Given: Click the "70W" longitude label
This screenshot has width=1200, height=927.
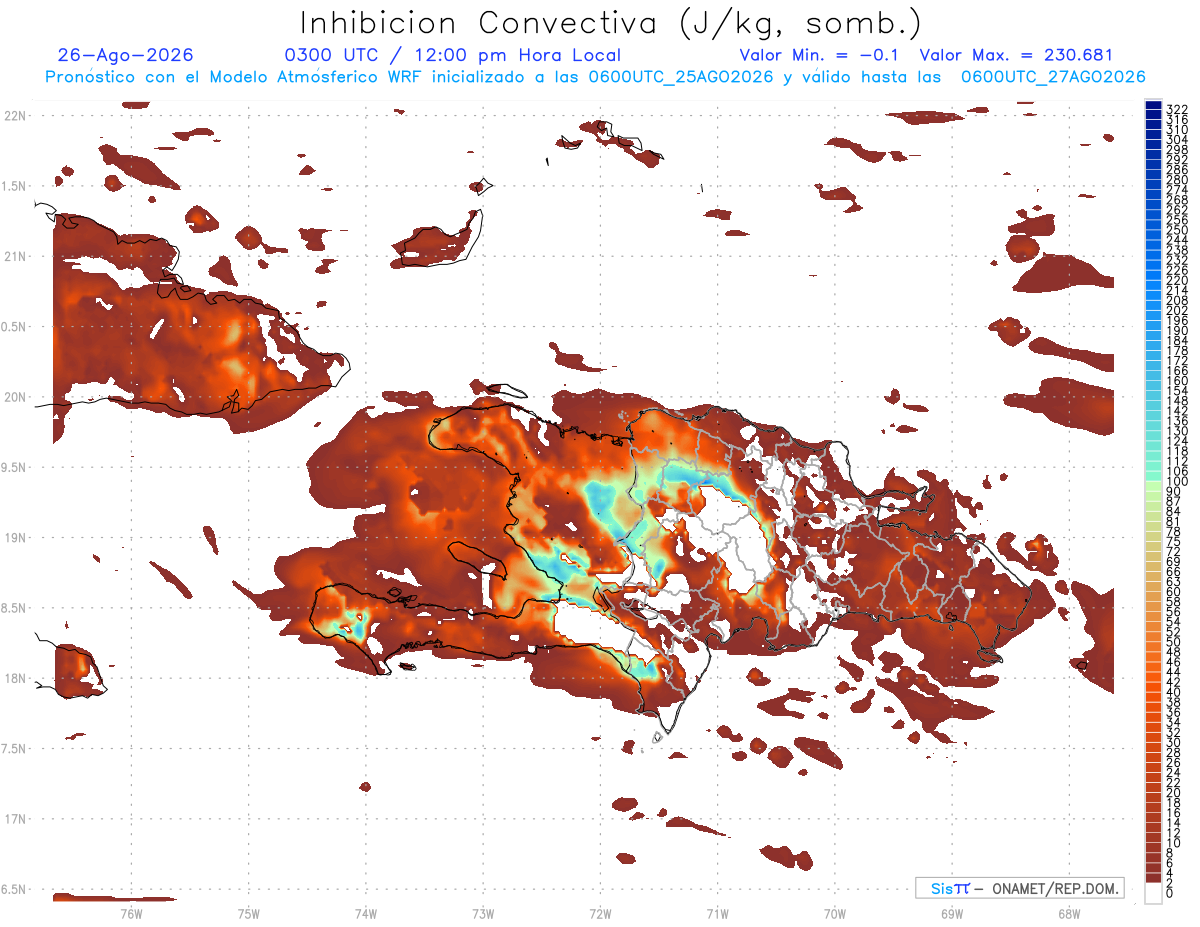Looking at the screenshot, I should (835, 913).
